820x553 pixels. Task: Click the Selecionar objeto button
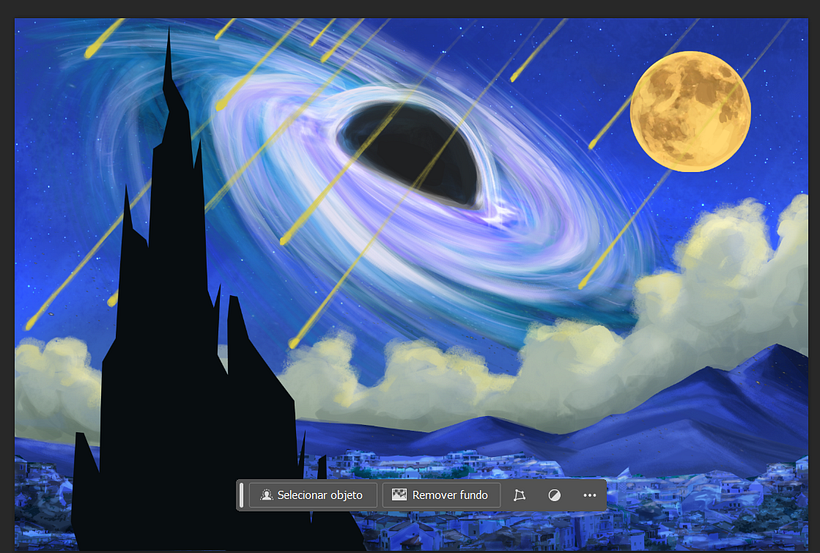coord(312,495)
